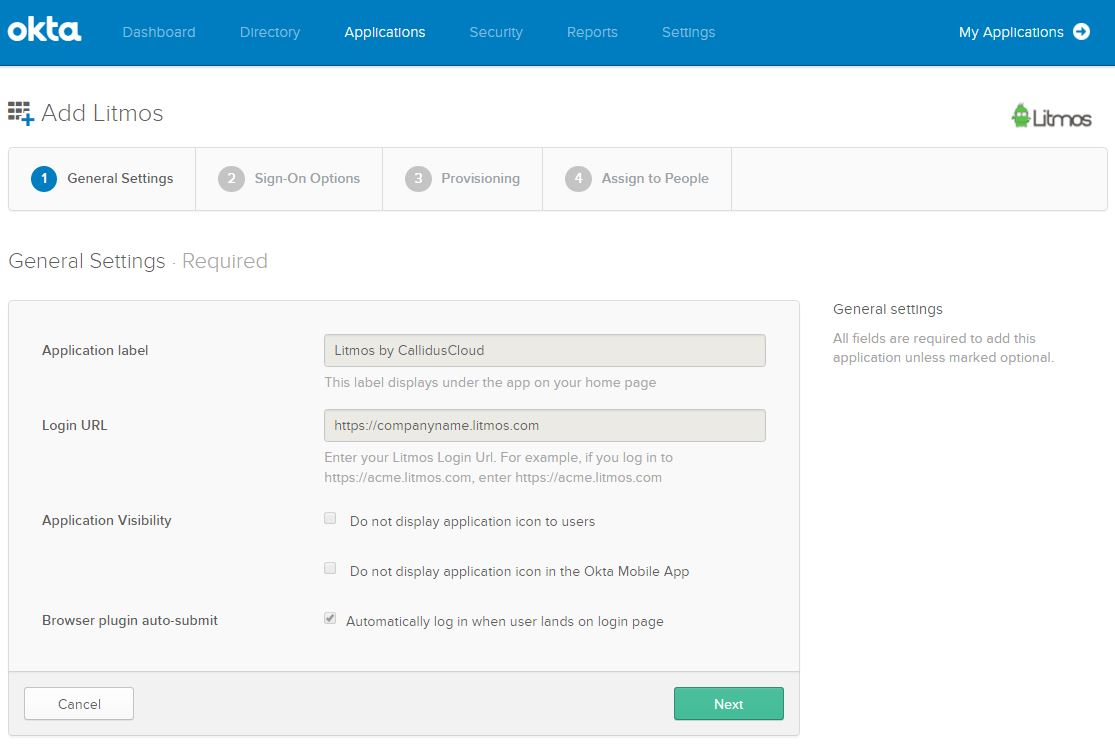Click the 'Application Visibility' label
The image size is (1115, 744).
[x=107, y=521]
